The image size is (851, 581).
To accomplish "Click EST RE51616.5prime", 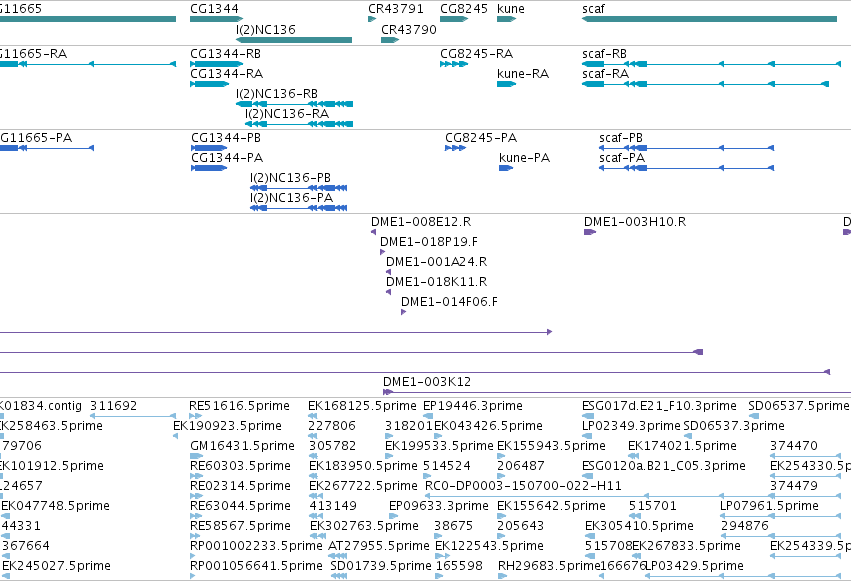I will coord(195,417).
